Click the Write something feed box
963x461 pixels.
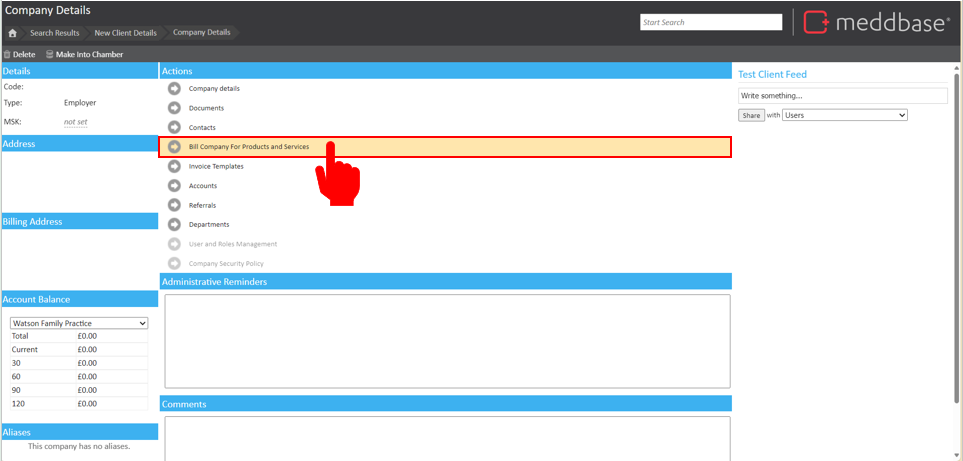tap(842, 96)
